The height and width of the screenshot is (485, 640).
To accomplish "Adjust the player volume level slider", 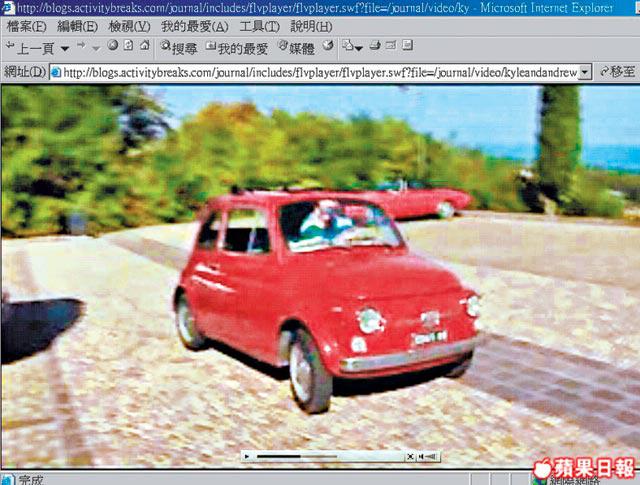I will [x=432, y=456].
